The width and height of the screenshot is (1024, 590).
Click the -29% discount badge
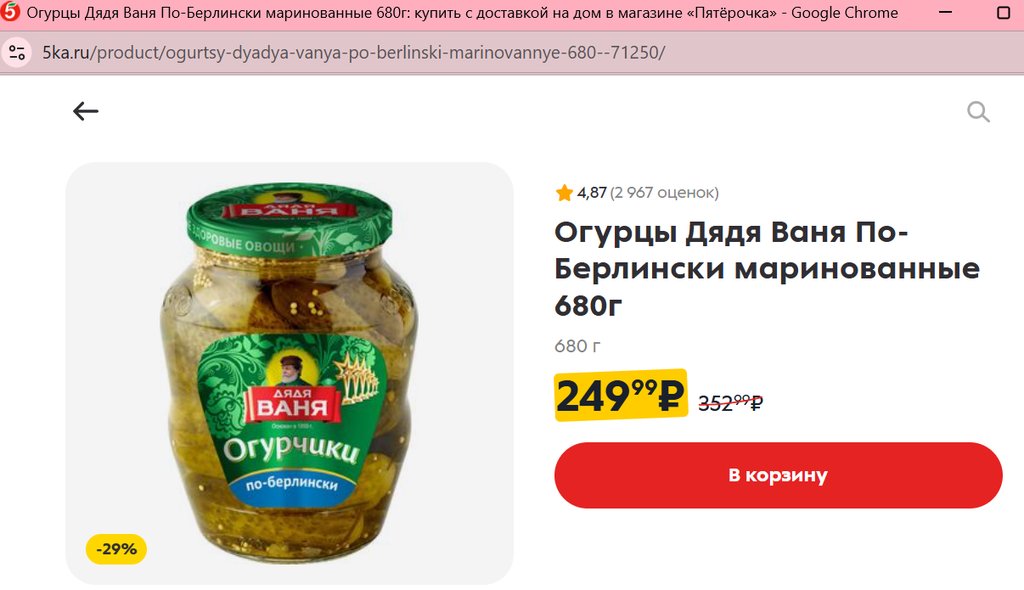point(116,549)
